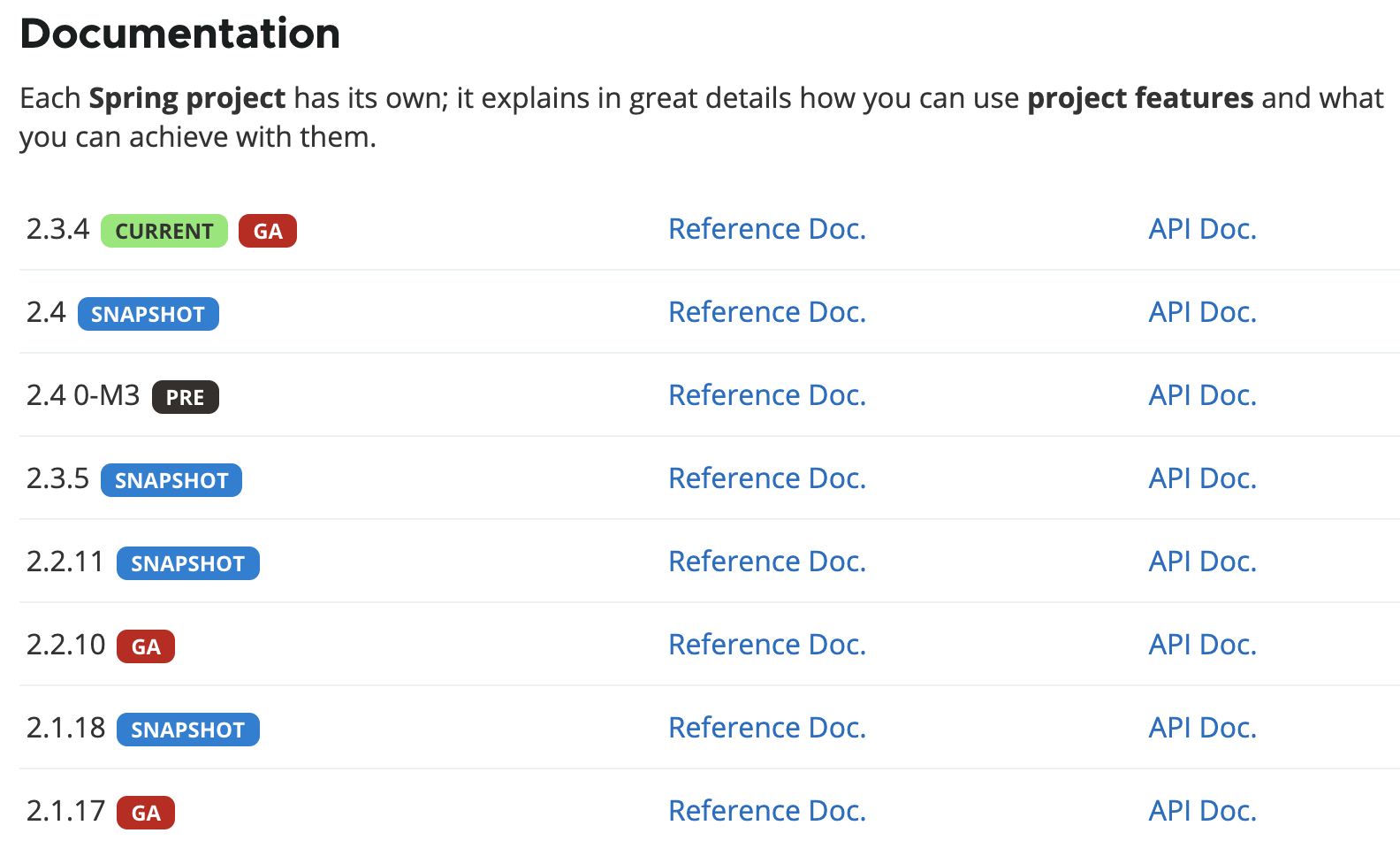Open API Doc for 2.4 SNAPSHOT
The image size is (1400, 856).
[1201, 312]
